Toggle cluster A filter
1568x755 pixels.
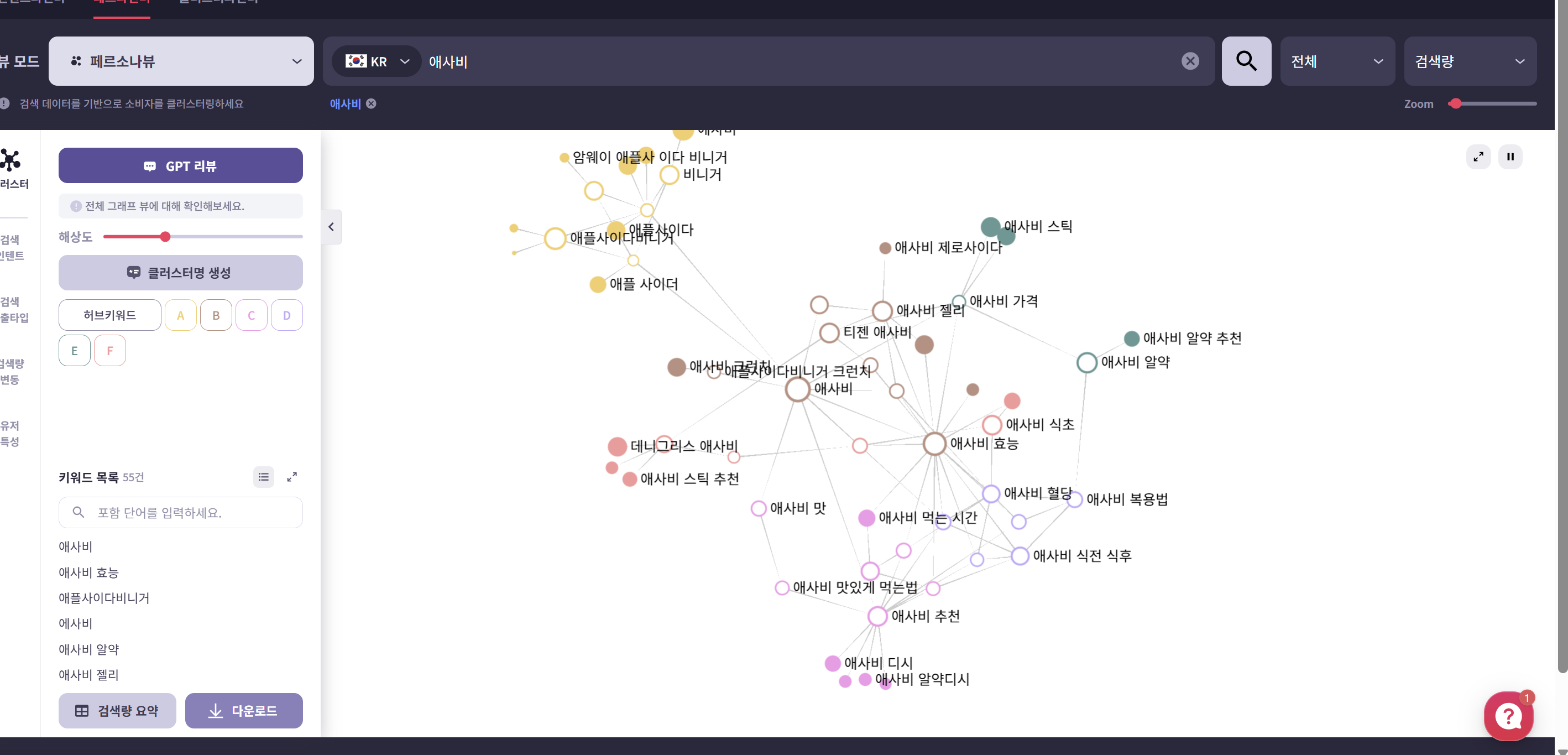pyautogui.click(x=180, y=315)
